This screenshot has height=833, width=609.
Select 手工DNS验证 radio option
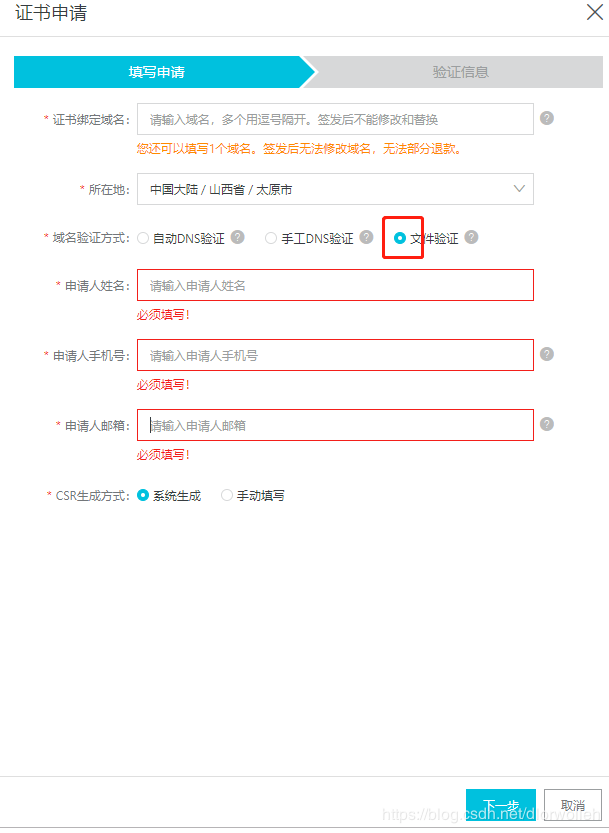(271, 238)
